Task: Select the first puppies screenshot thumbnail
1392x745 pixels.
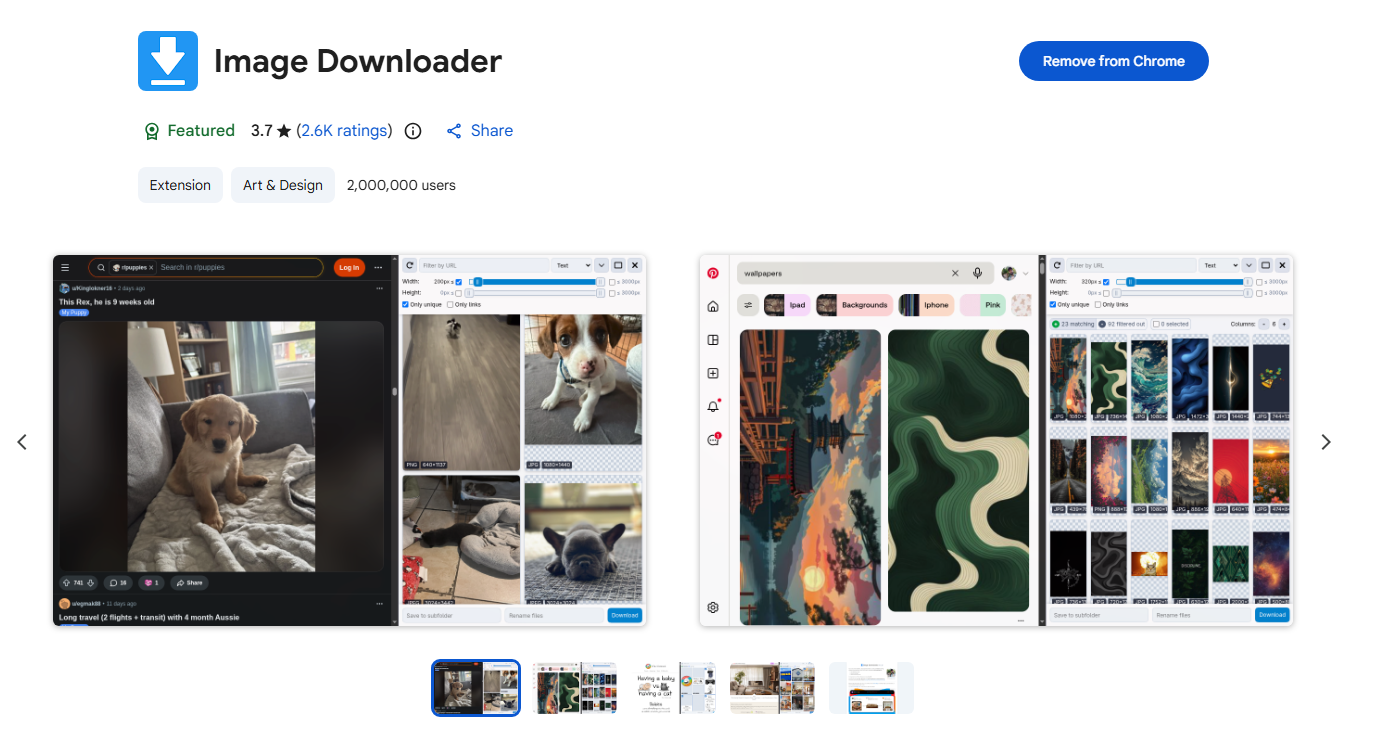Action: pyautogui.click(x=476, y=688)
